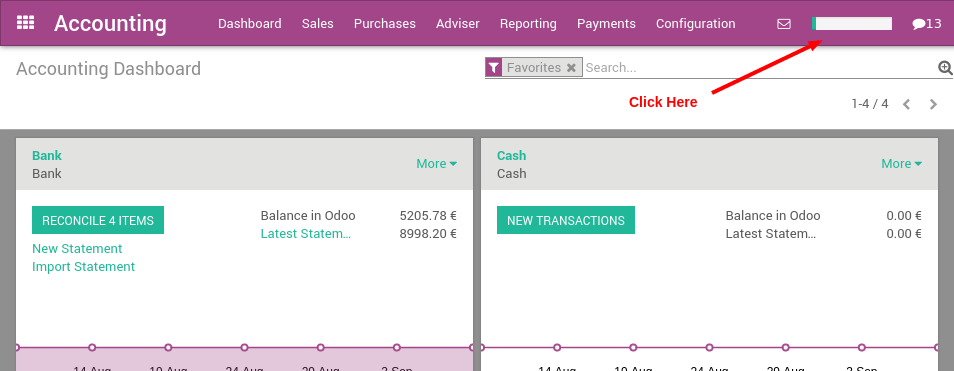Click the funnel filter icon
Screen dimensions: 954x371
tap(493, 68)
